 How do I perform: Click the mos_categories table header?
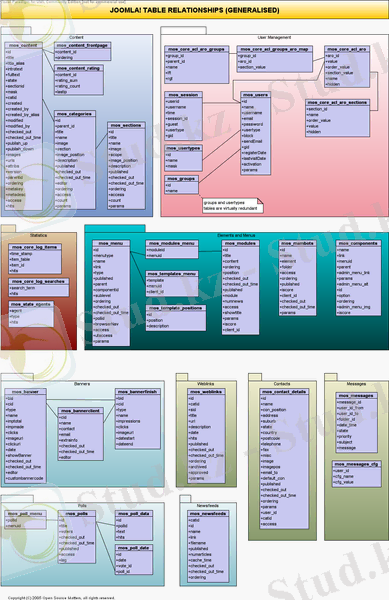(x=75, y=114)
